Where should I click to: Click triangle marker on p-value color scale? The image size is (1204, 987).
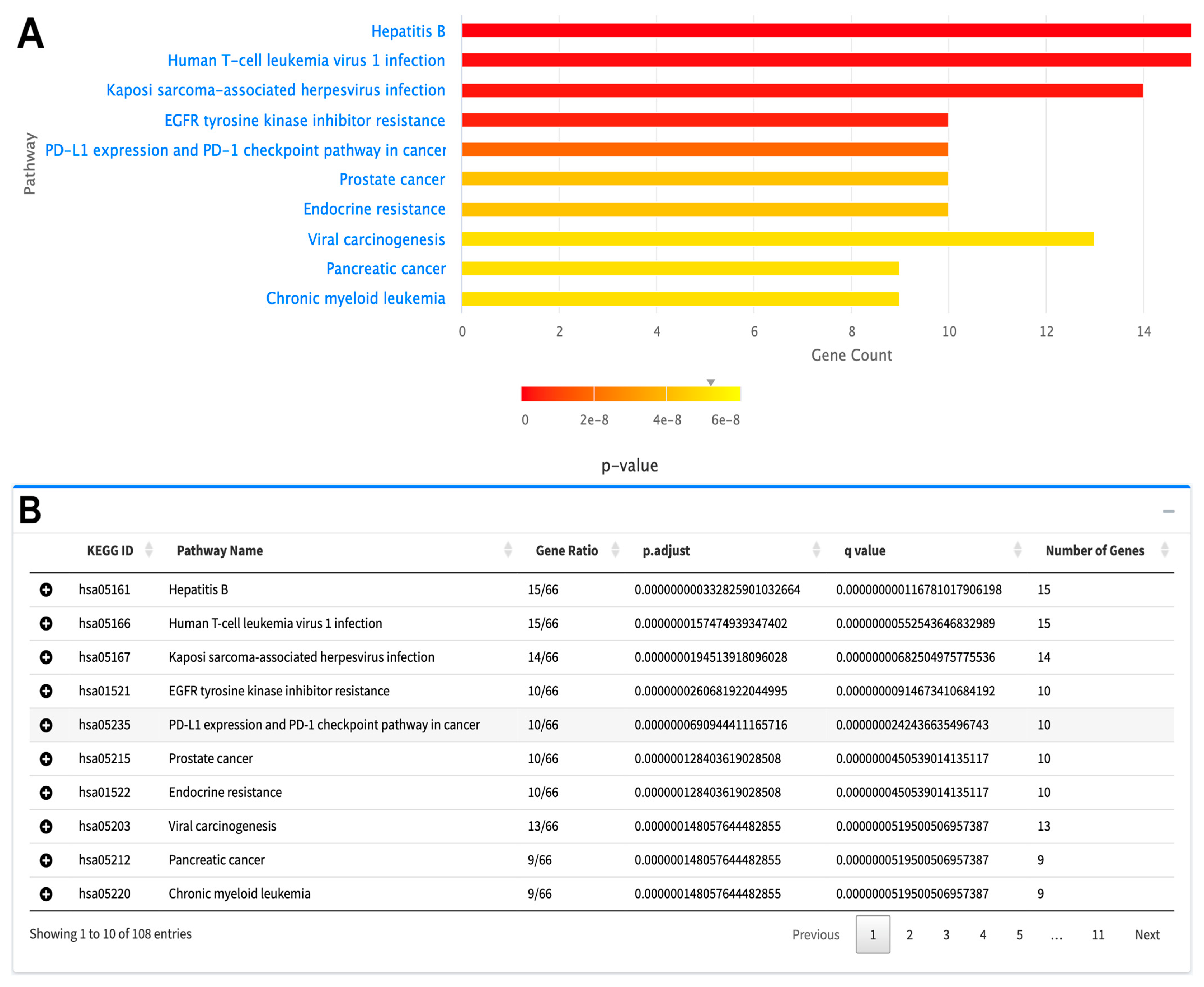tap(711, 382)
